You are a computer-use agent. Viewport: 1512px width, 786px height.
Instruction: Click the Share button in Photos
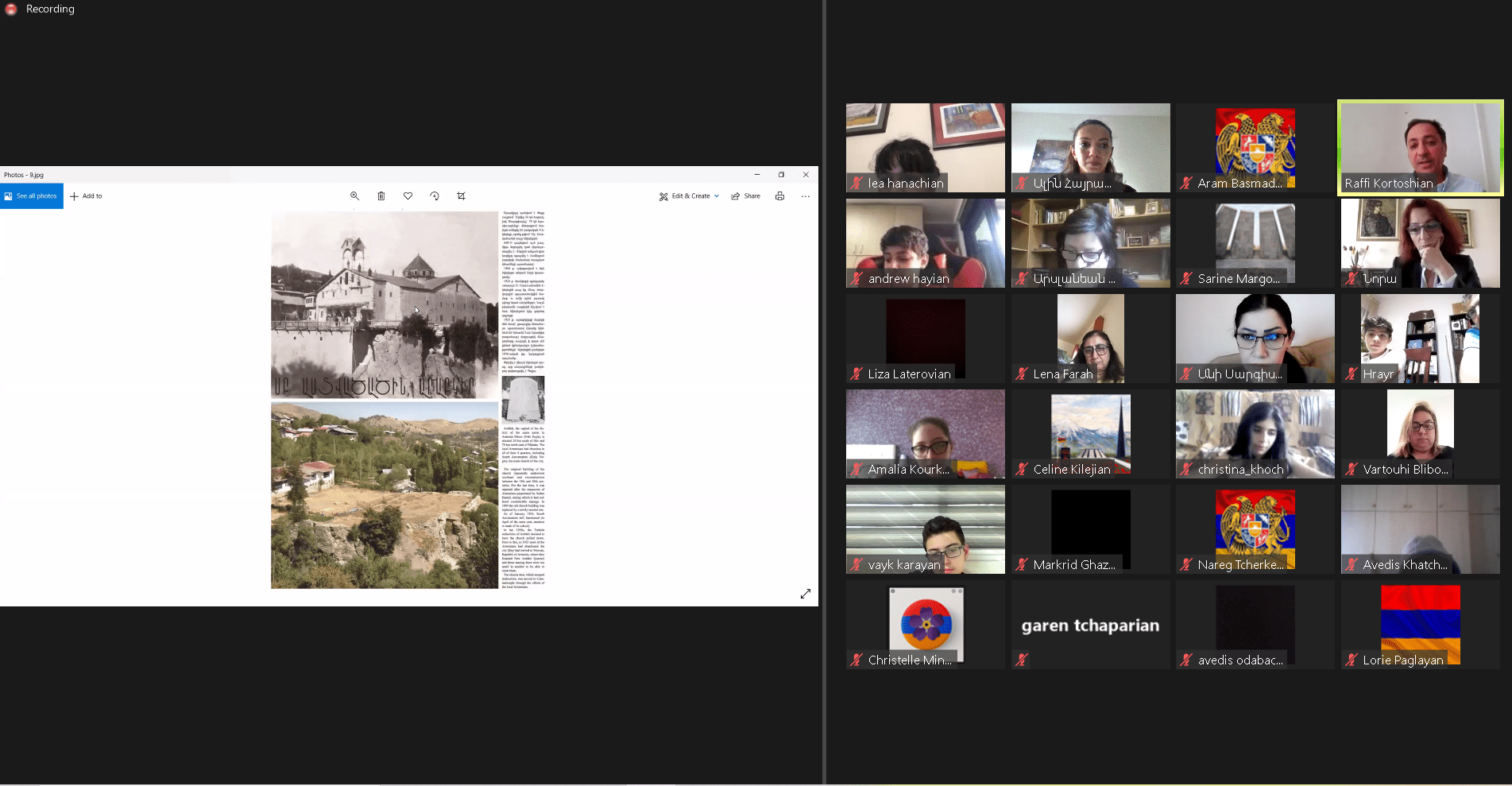point(746,196)
